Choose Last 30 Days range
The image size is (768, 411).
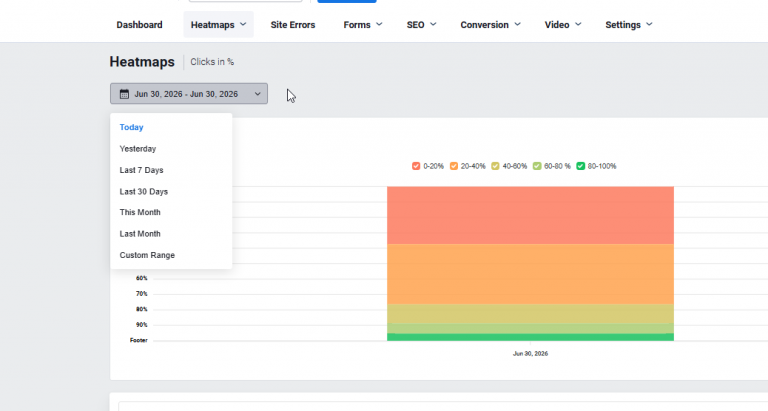[144, 192]
